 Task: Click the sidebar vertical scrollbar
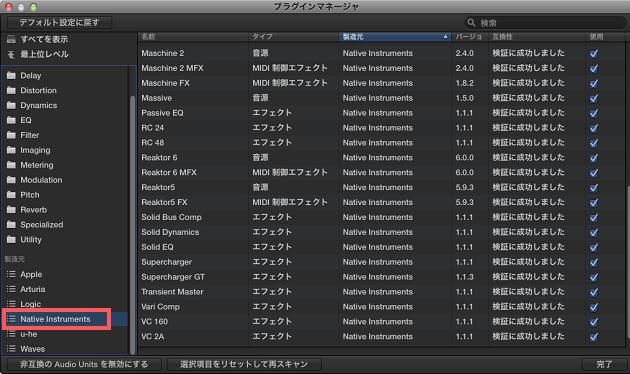pos(132,225)
